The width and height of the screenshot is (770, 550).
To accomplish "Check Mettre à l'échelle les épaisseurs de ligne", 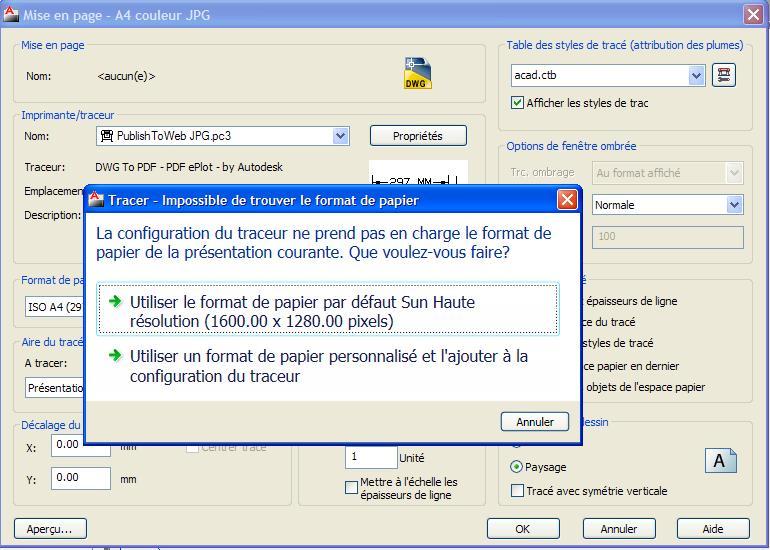I will [351, 488].
